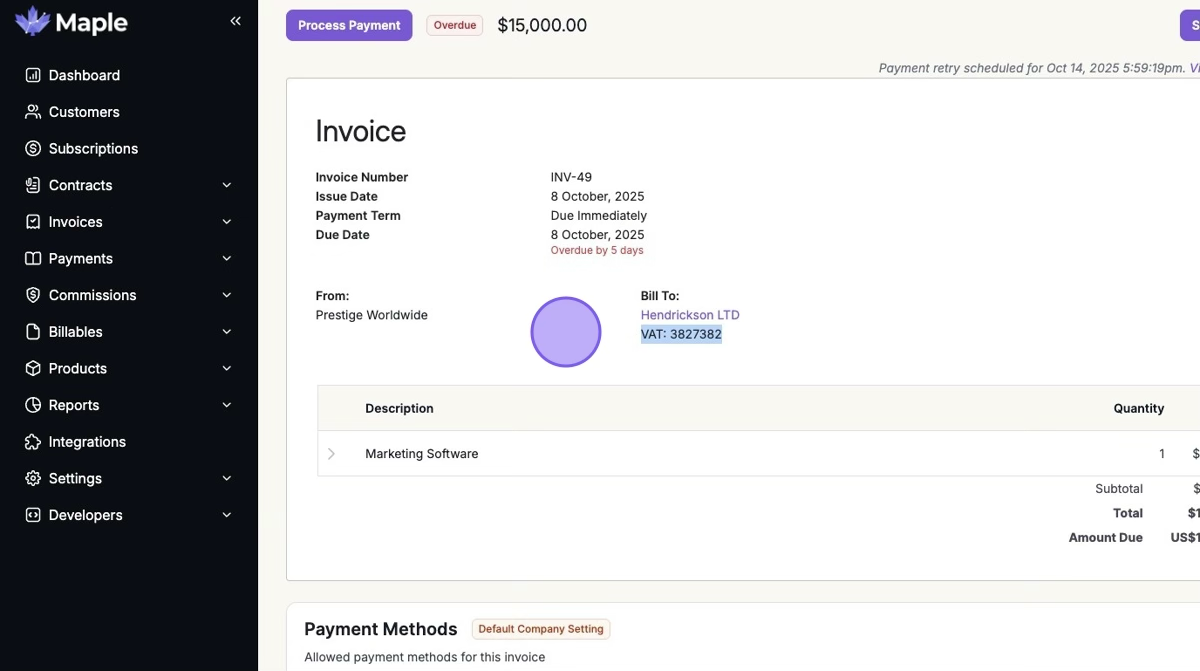Image resolution: width=1200 pixels, height=671 pixels.
Task: Click the Default Company Setting badge
Action: 541,629
